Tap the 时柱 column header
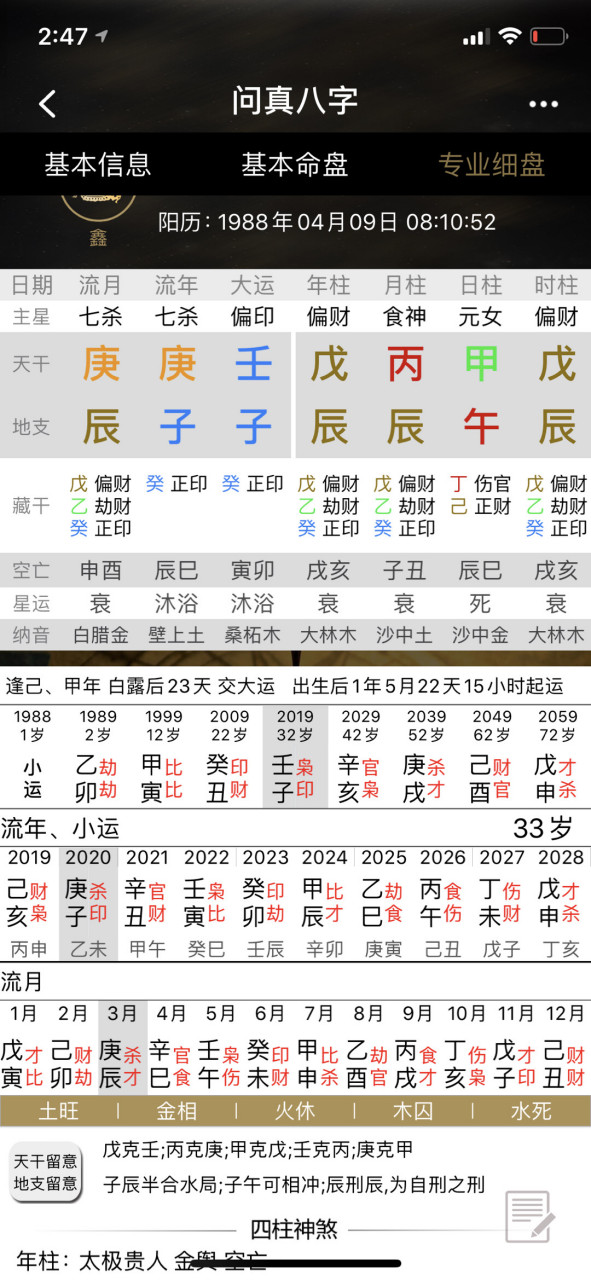This screenshot has width=591, height=1280. pyautogui.click(x=556, y=286)
